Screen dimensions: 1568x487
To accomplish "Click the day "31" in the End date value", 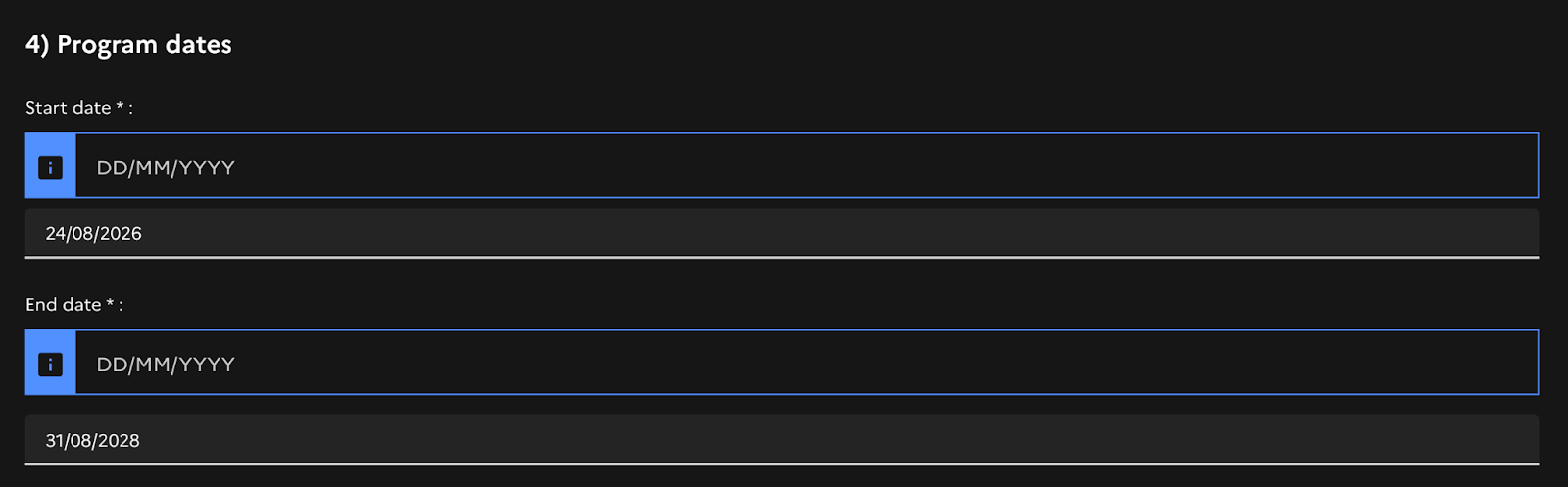I will [54, 441].
